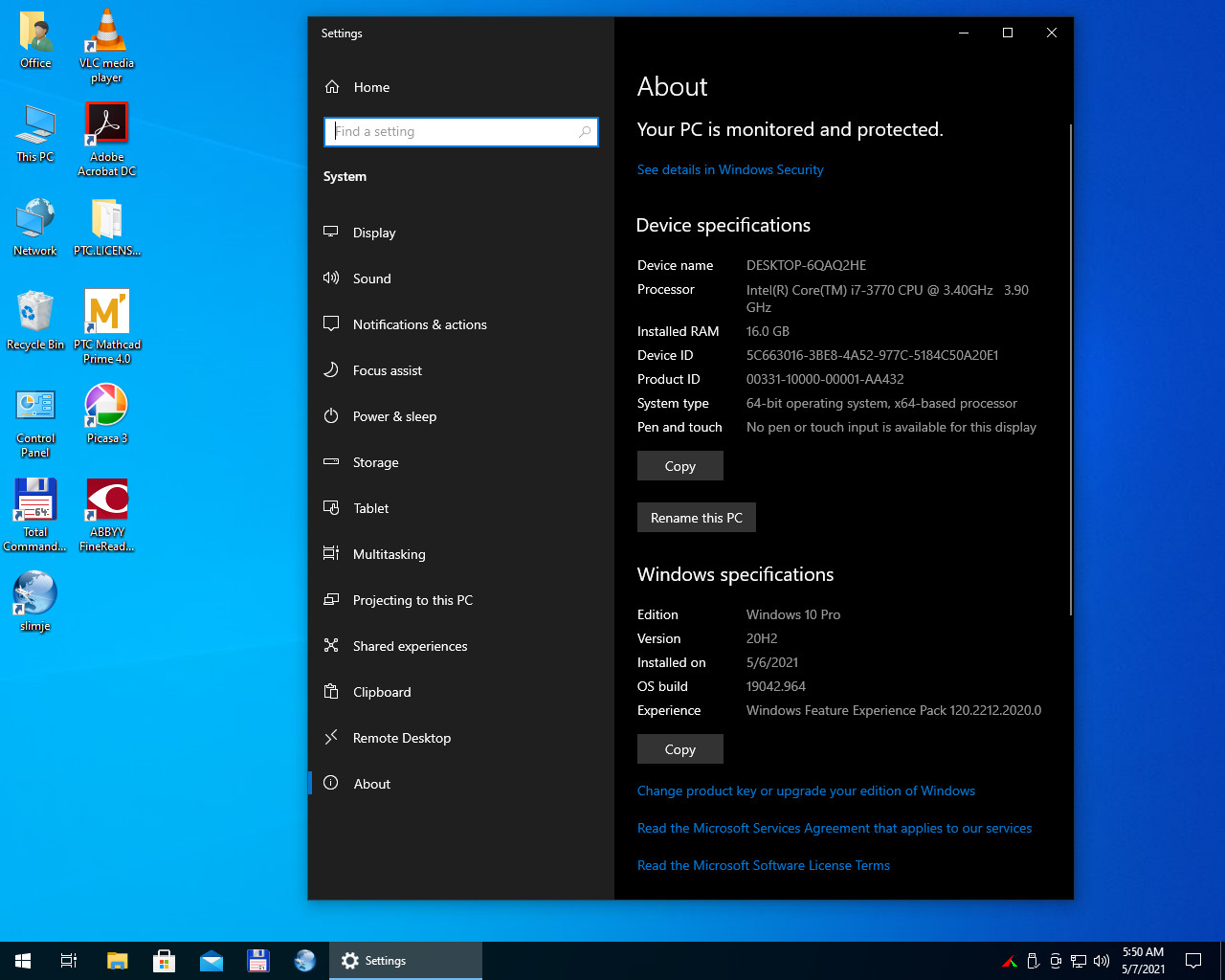Open Clipboard settings page

381,692
